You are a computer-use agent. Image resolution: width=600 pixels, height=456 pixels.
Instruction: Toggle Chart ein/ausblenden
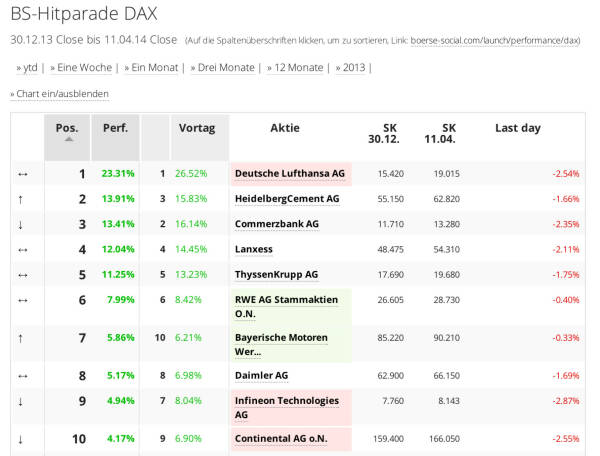coord(60,93)
